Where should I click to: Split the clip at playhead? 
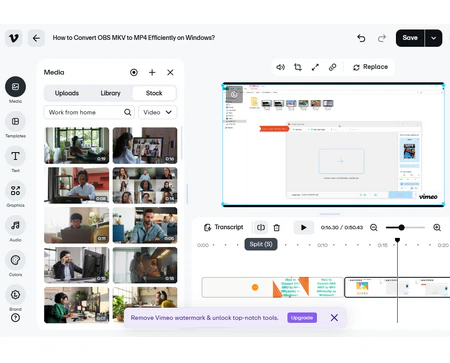[x=261, y=227]
